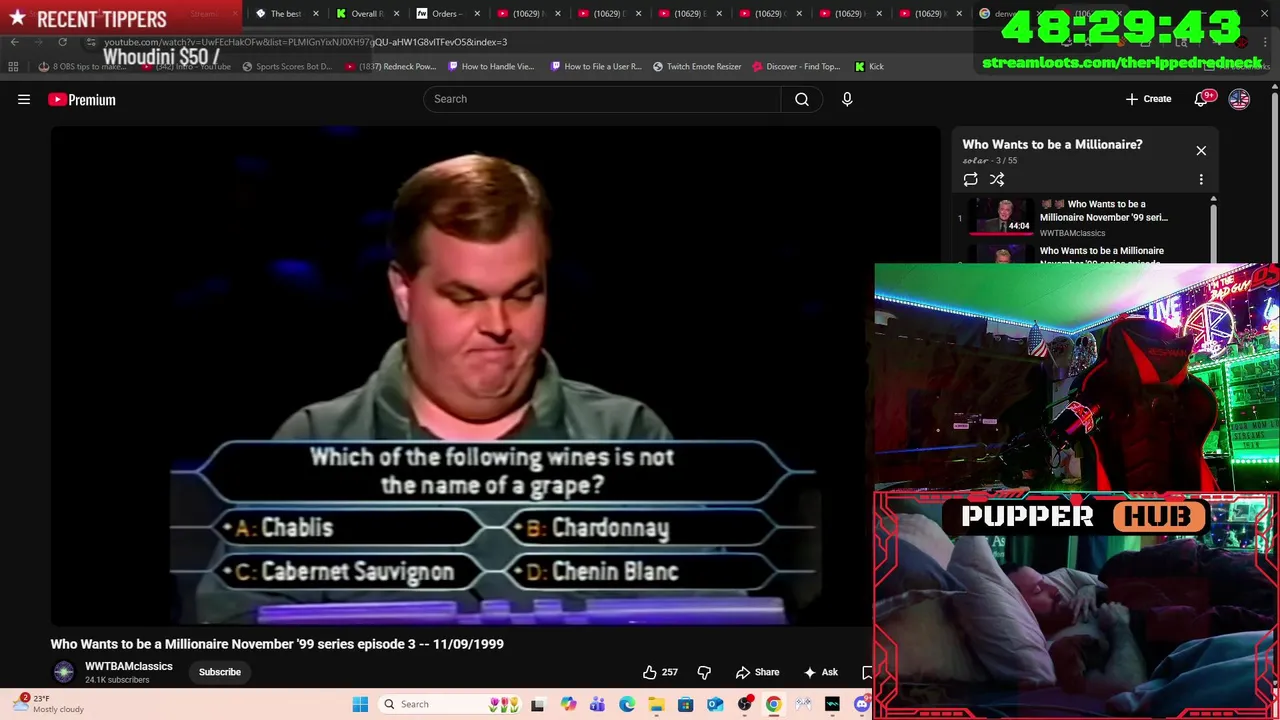
Task: Open 'Twitch Emote Resizer' bookmark
Action: point(697,66)
